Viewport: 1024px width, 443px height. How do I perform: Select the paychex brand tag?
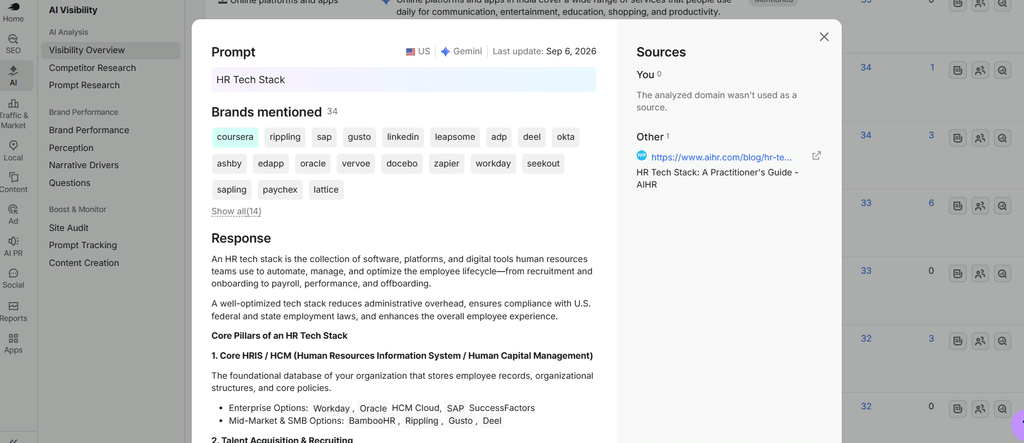(x=280, y=190)
